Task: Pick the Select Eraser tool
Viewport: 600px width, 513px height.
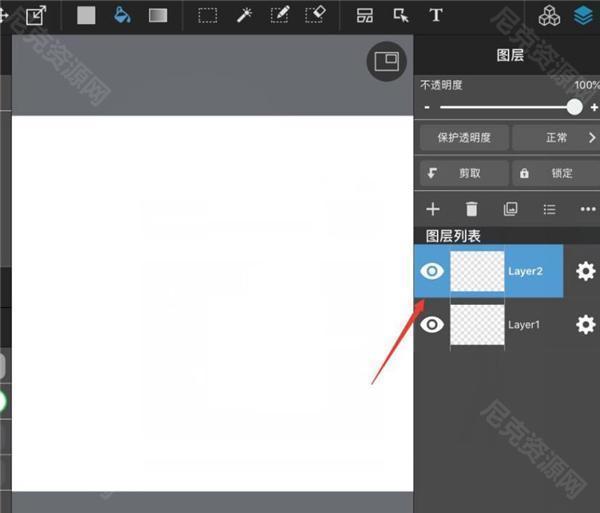Action: click(x=315, y=15)
